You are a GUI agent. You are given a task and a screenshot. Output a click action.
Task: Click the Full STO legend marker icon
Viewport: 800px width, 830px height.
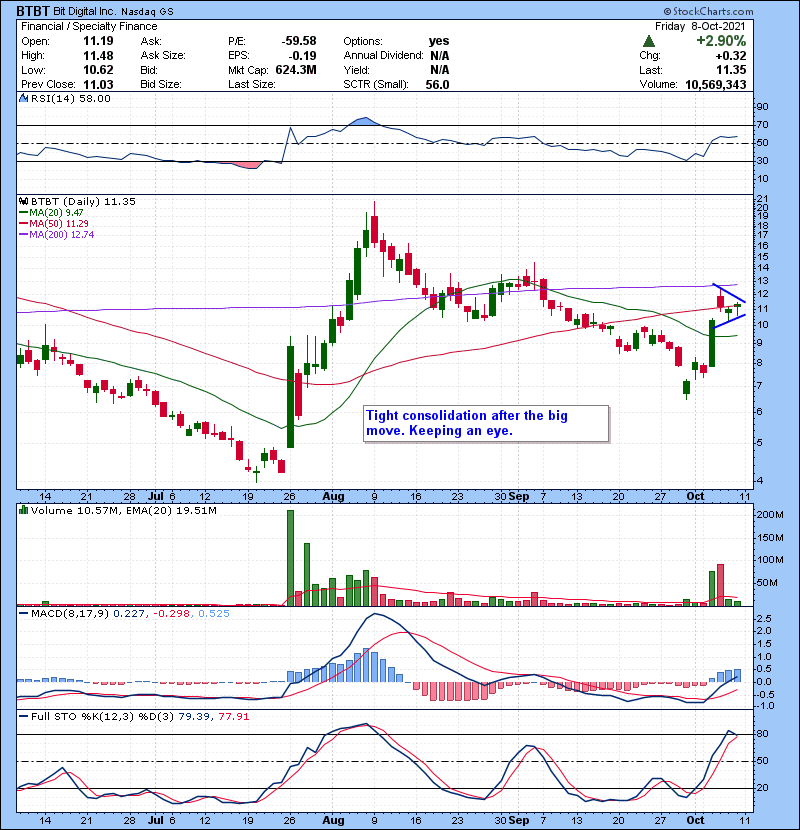coord(21,716)
